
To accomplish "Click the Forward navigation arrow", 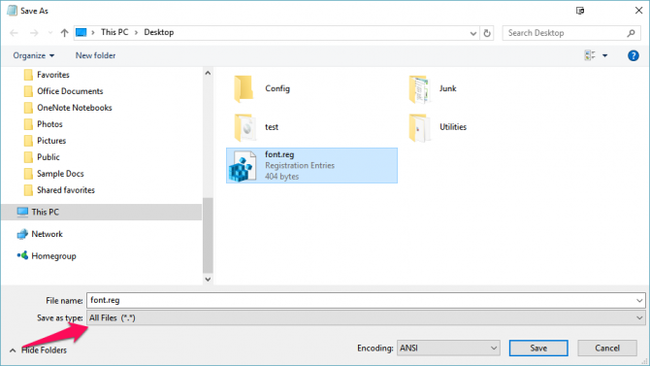I will (34, 33).
